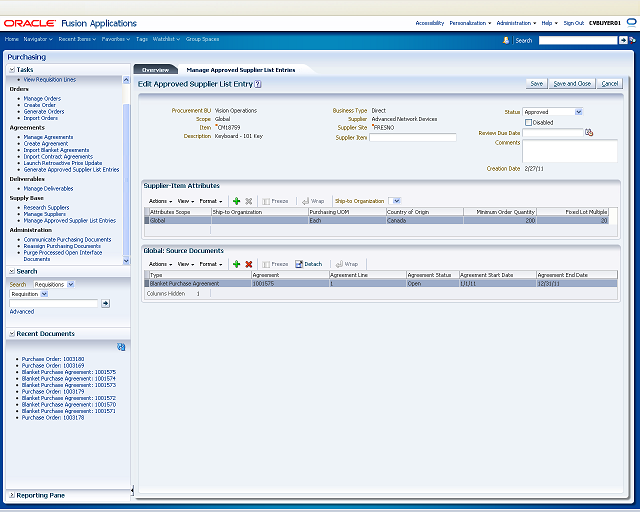Click the delete icon in Supplier-Item Attributes
Screen dimensions: 640x512
[x=248, y=201]
